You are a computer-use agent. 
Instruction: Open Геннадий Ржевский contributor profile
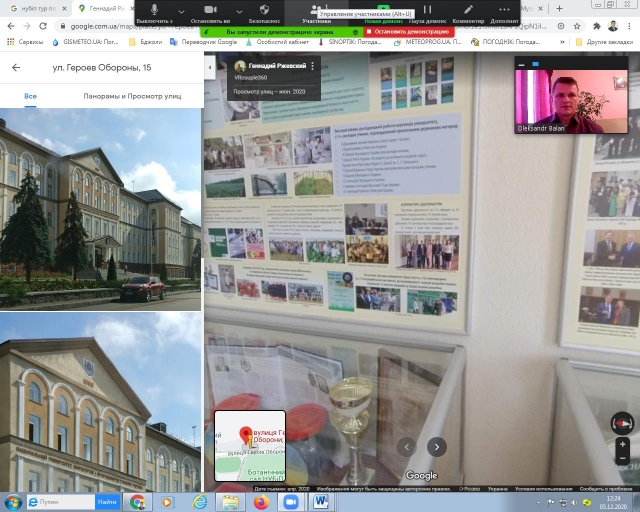[277, 66]
